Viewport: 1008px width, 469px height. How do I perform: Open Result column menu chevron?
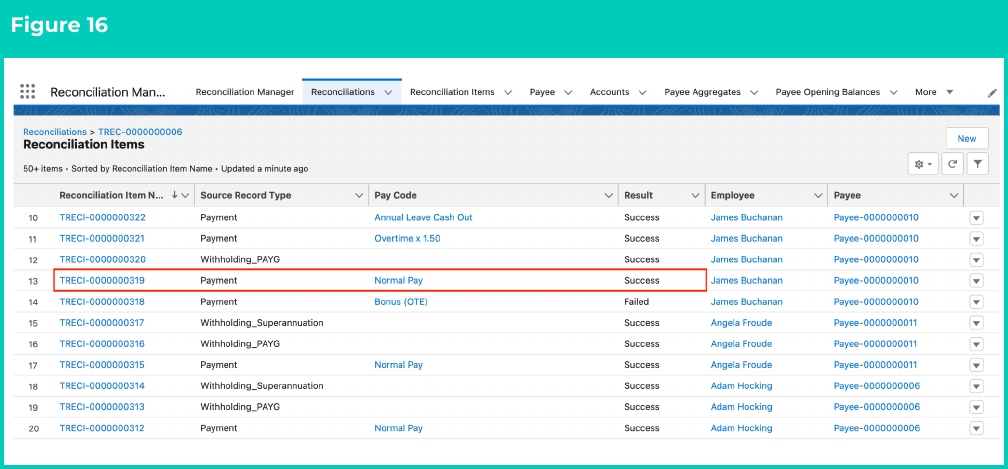click(695, 195)
